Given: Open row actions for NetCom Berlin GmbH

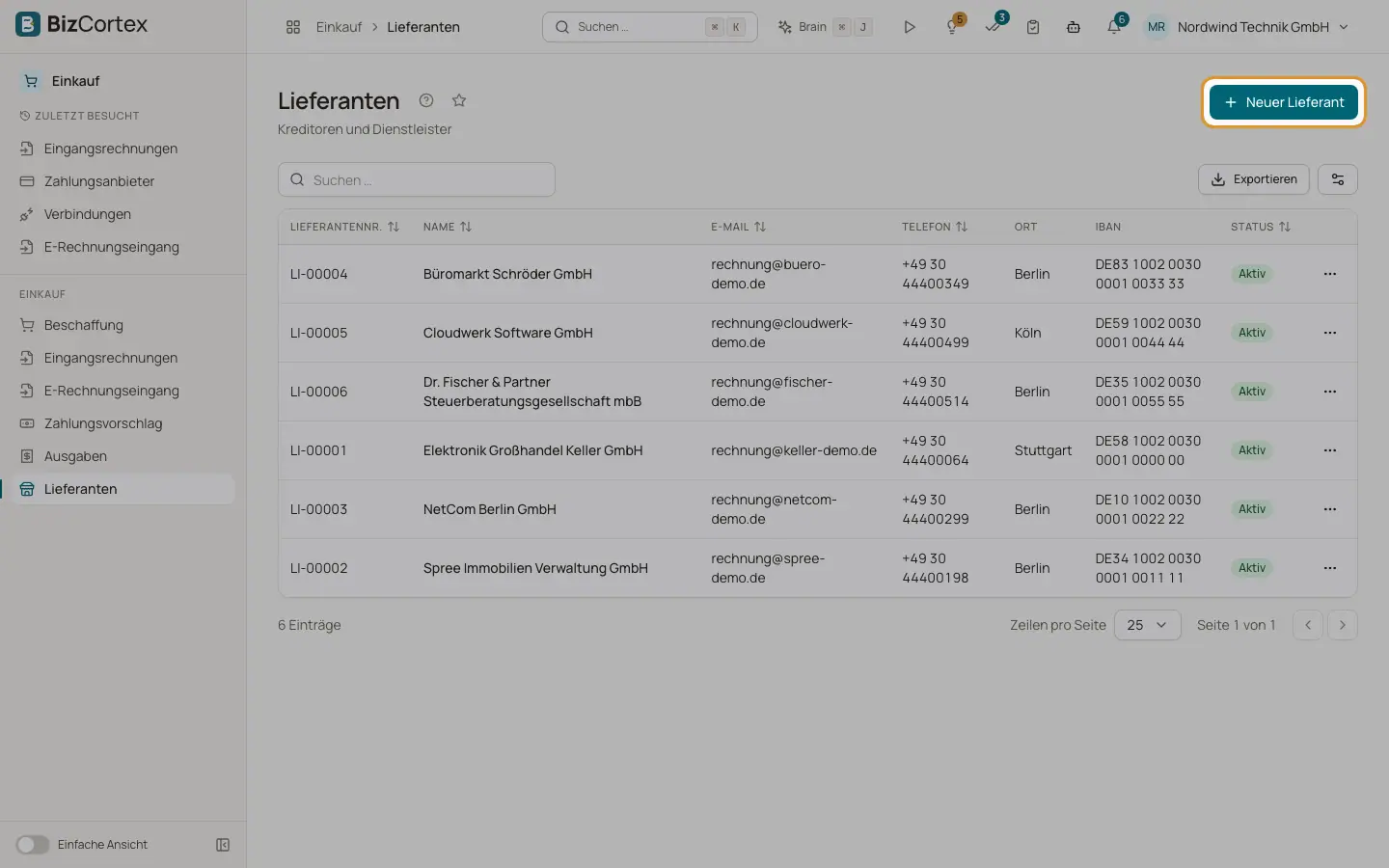Looking at the screenshot, I should (1330, 509).
